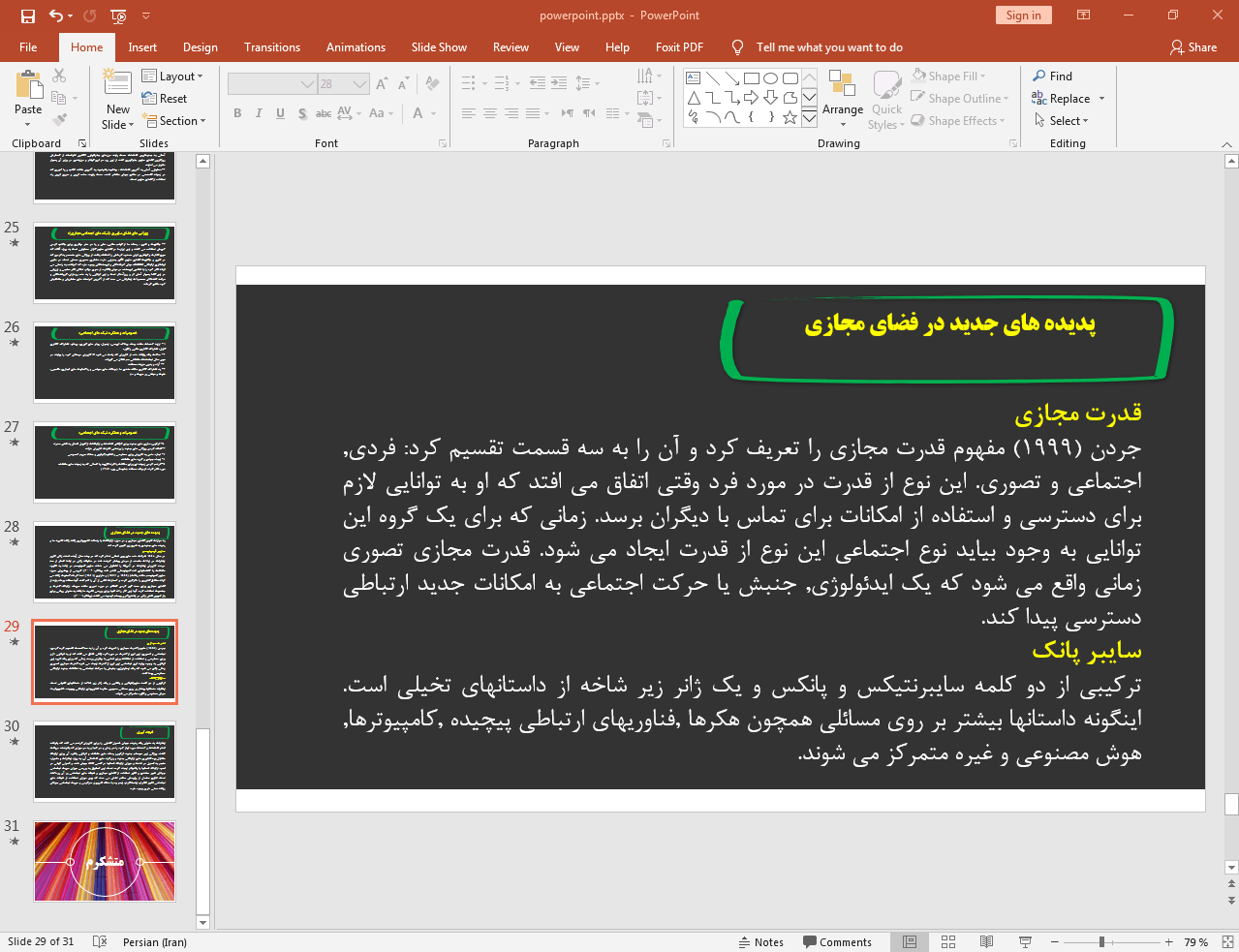Viewport: 1239px width, 952px height.
Task: Click the Undo arrow icon
Action: pos(56,15)
